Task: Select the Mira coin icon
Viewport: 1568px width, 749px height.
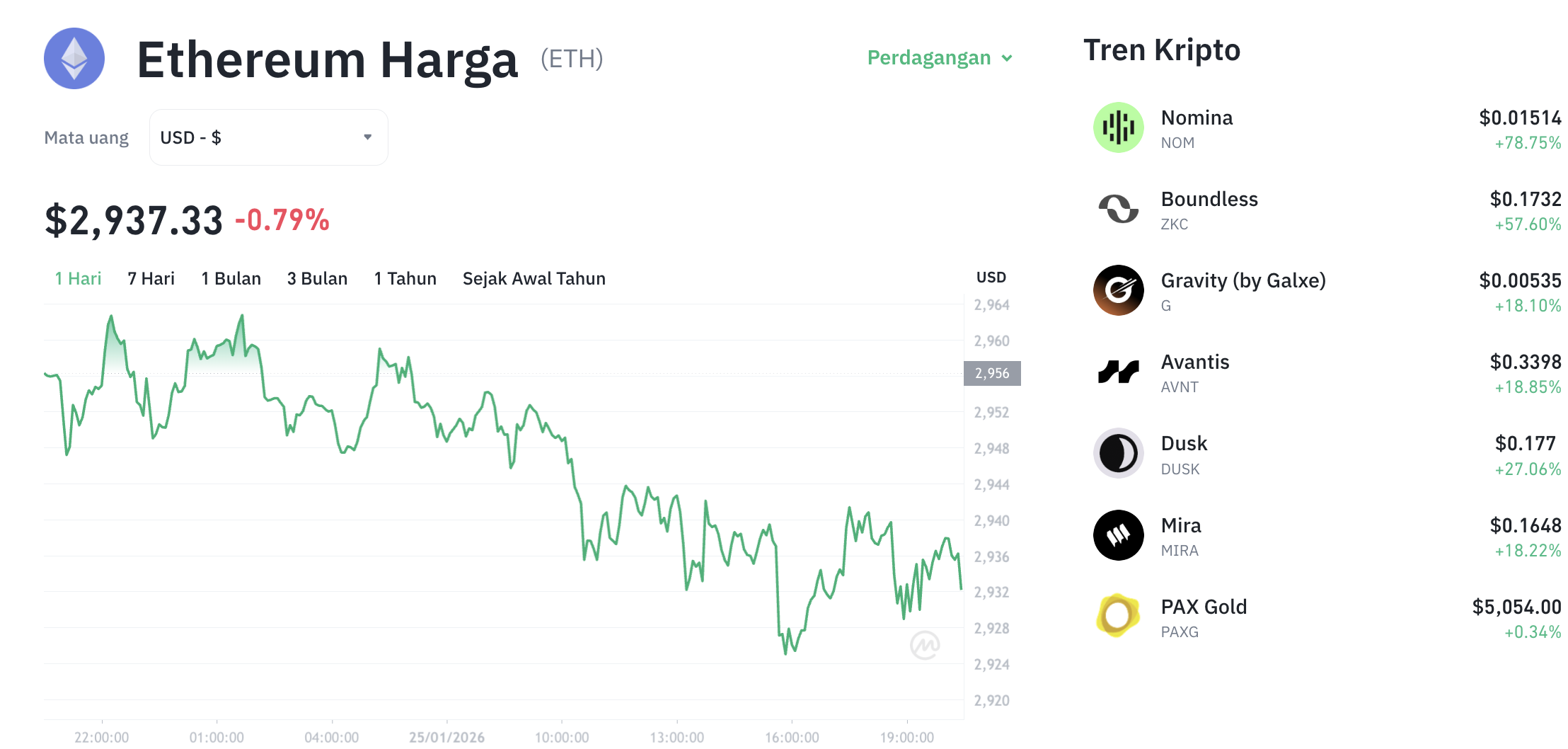Action: tap(1119, 534)
